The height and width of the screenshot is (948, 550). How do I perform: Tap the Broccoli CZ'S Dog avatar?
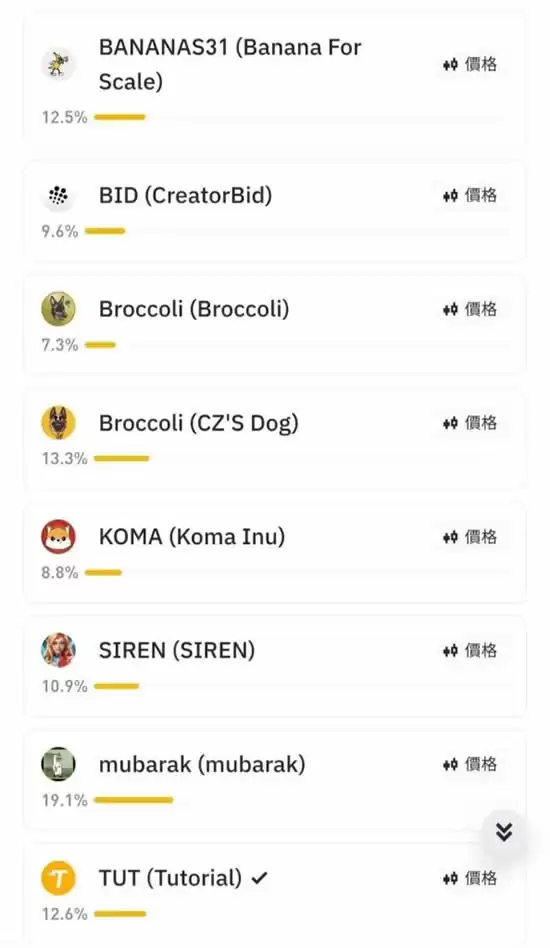tap(59, 423)
